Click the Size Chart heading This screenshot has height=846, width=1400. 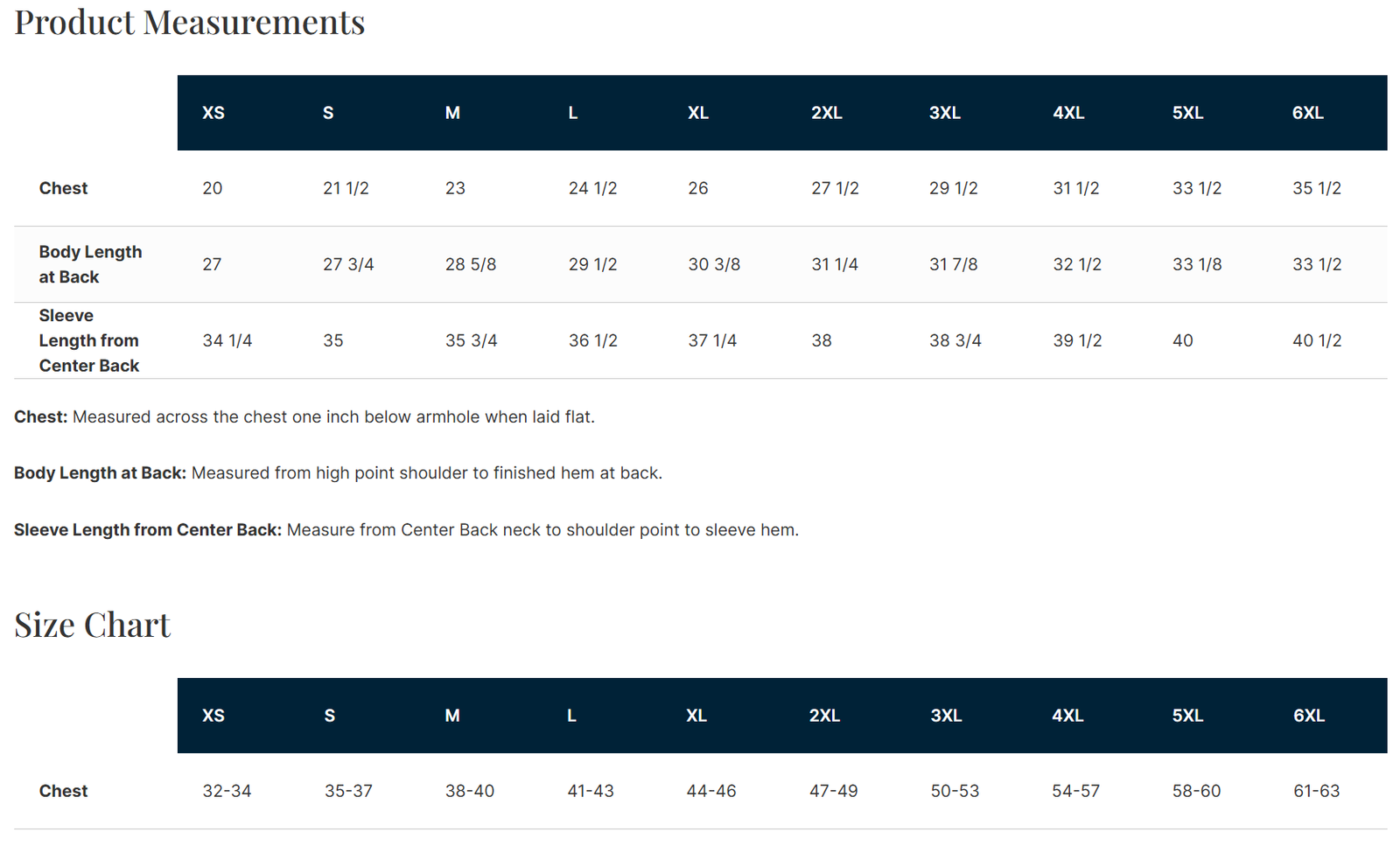(92, 625)
